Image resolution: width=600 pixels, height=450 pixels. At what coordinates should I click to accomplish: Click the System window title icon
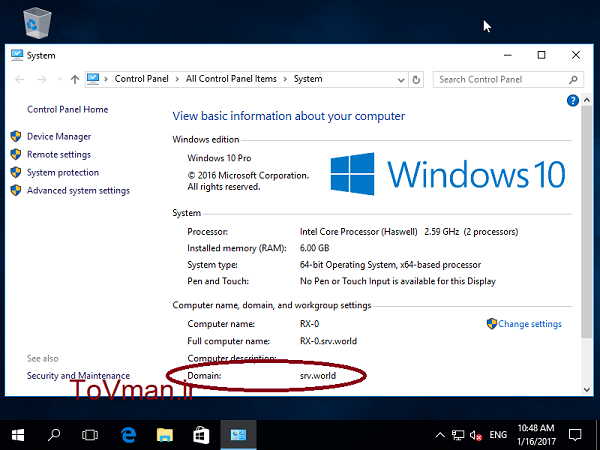(17, 55)
